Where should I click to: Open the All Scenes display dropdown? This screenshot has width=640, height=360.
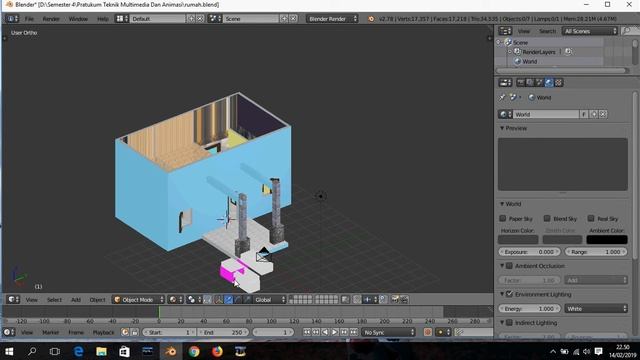590,31
